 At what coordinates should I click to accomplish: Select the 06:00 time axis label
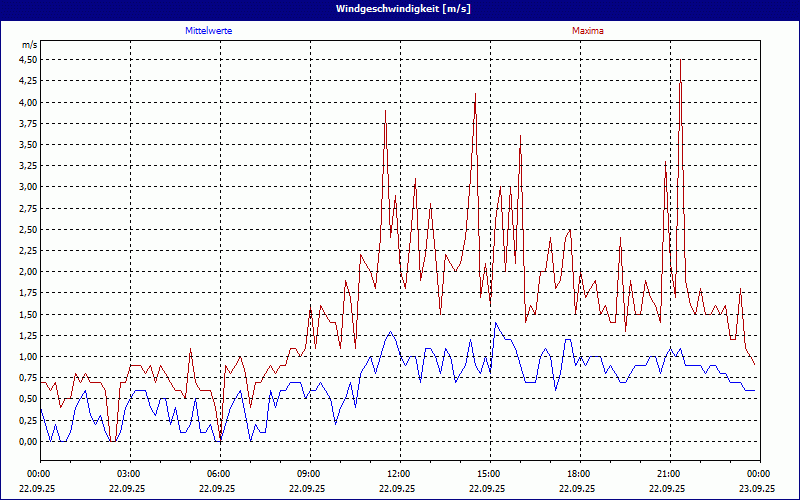pyautogui.click(x=219, y=474)
